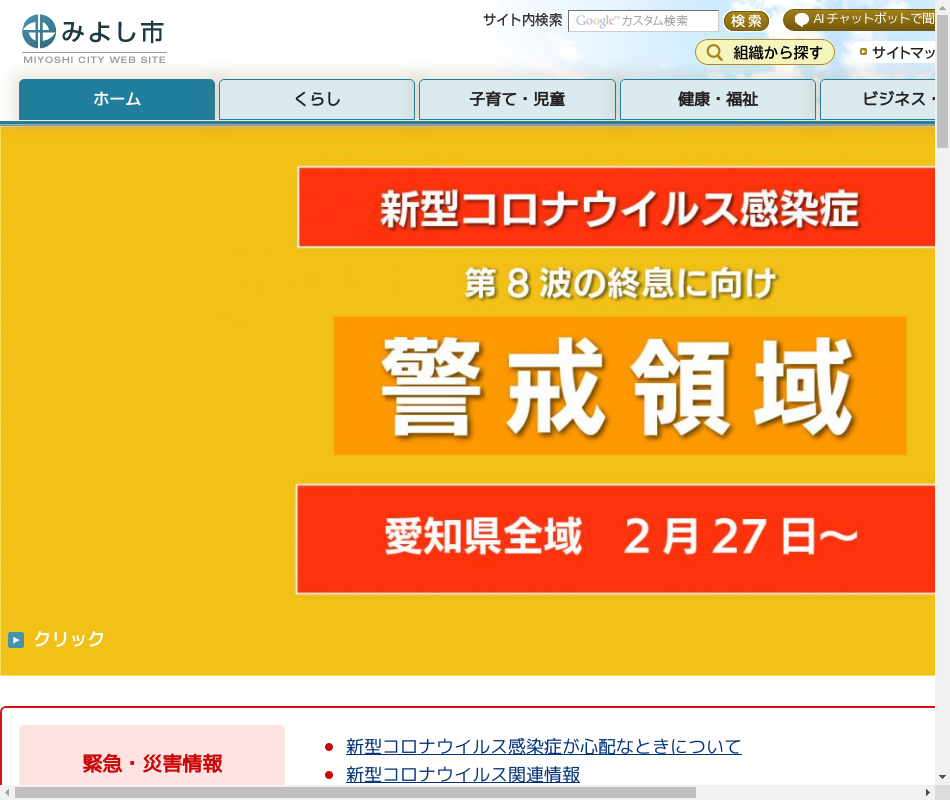The height and width of the screenshot is (800, 950).
Task: Open the くらし tab
Action: point(317,99)
